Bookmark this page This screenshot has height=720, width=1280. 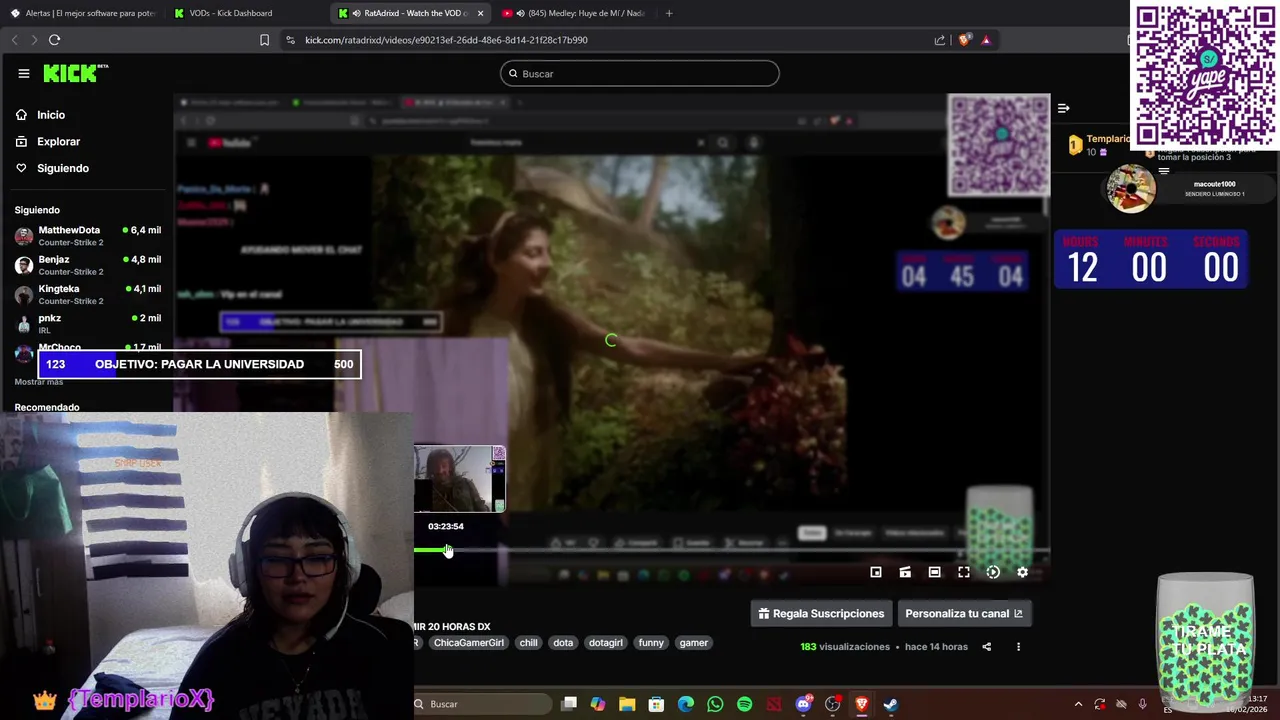point(264,40)
